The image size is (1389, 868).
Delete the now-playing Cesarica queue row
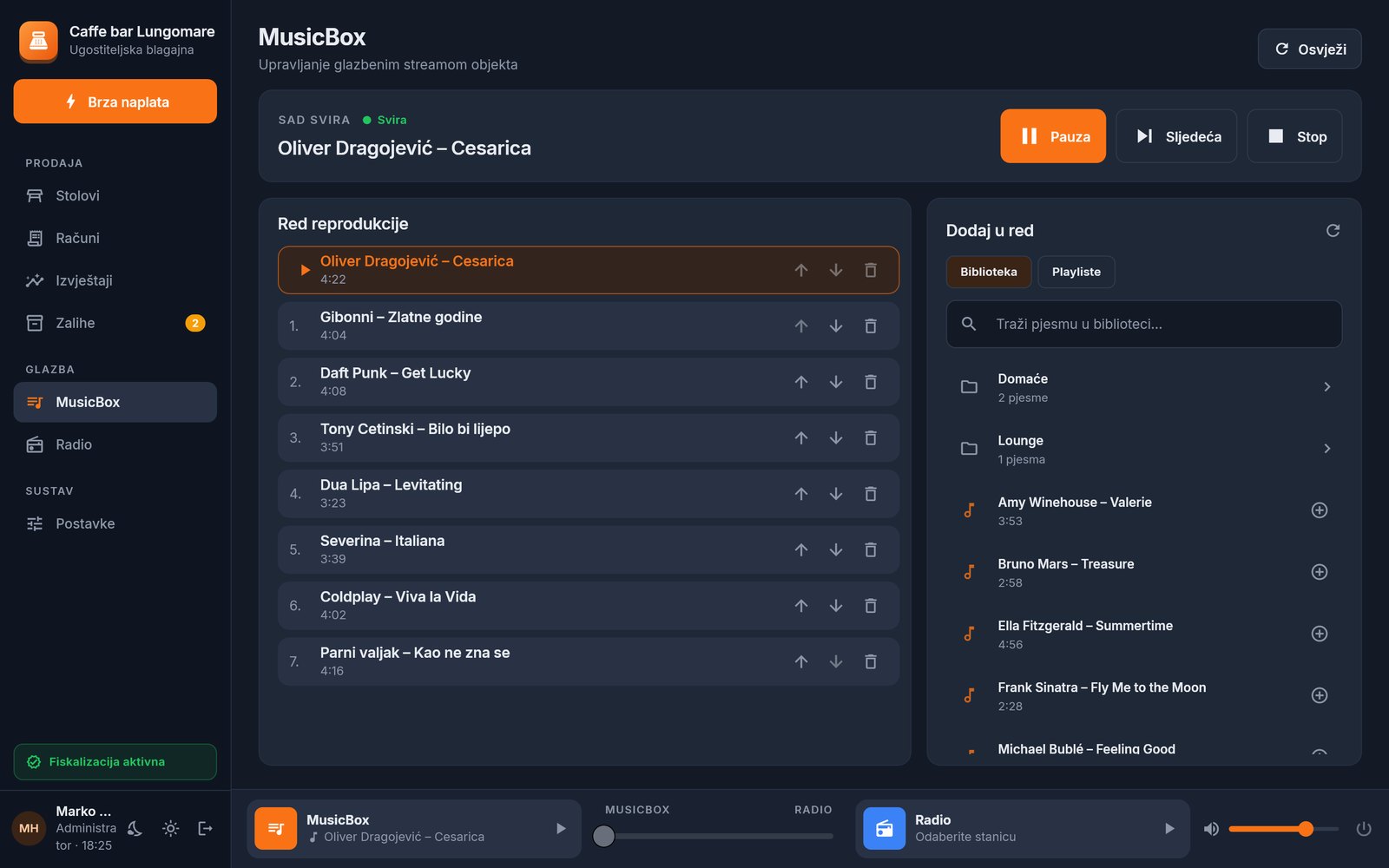[x=871, y=271]
